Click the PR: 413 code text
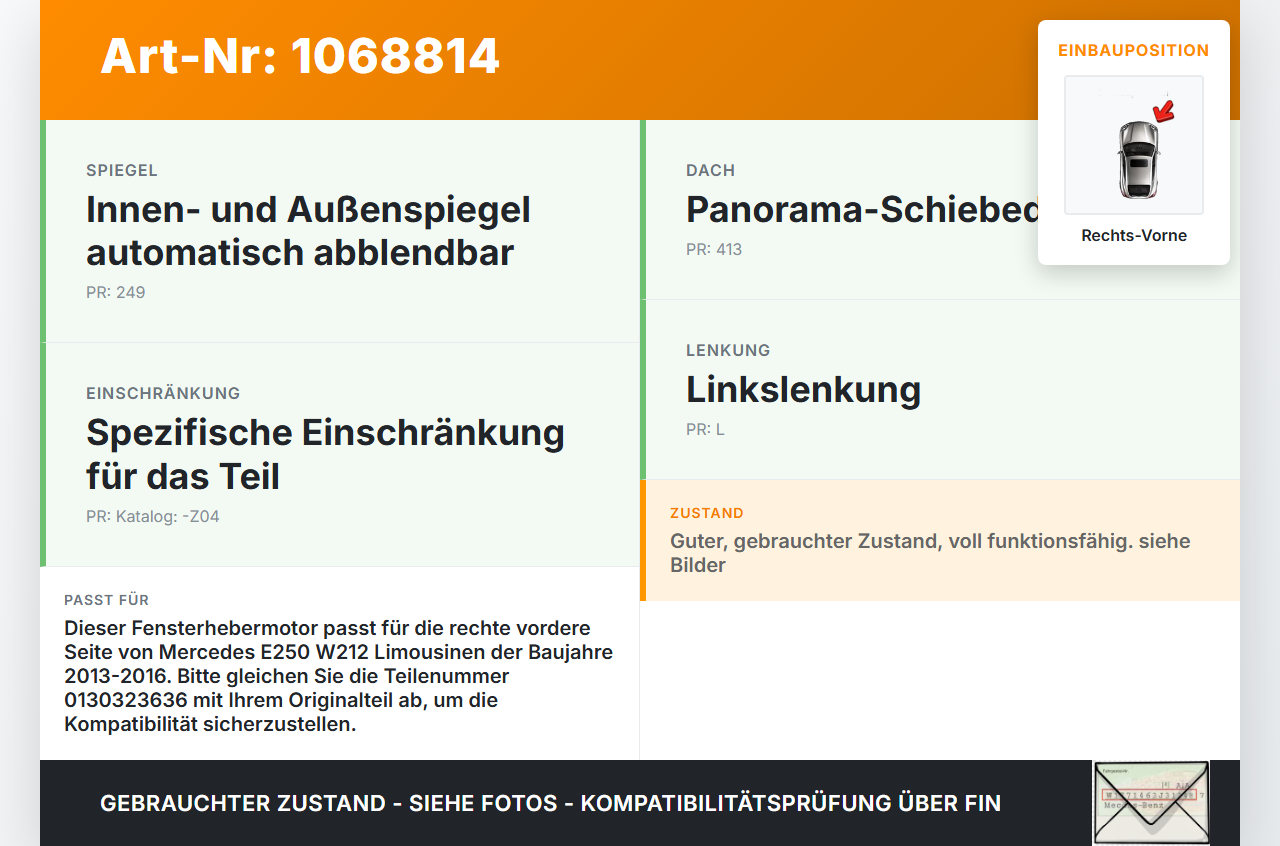This screenshot has height=846, width=1280. point(714,250)
